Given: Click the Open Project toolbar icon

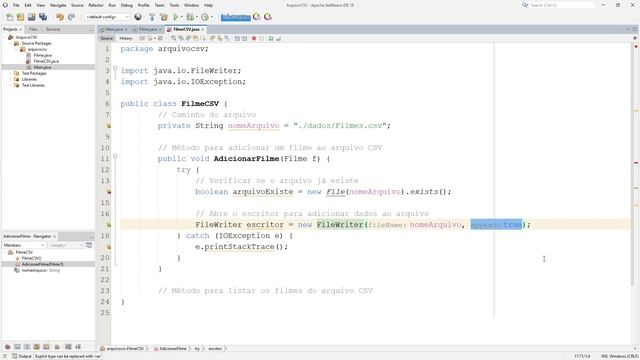Looking at the screenshot, I should (31, 17).
